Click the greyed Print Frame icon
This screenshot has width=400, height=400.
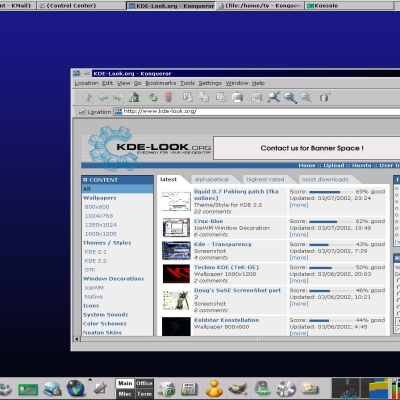click(x=257, y=97)
